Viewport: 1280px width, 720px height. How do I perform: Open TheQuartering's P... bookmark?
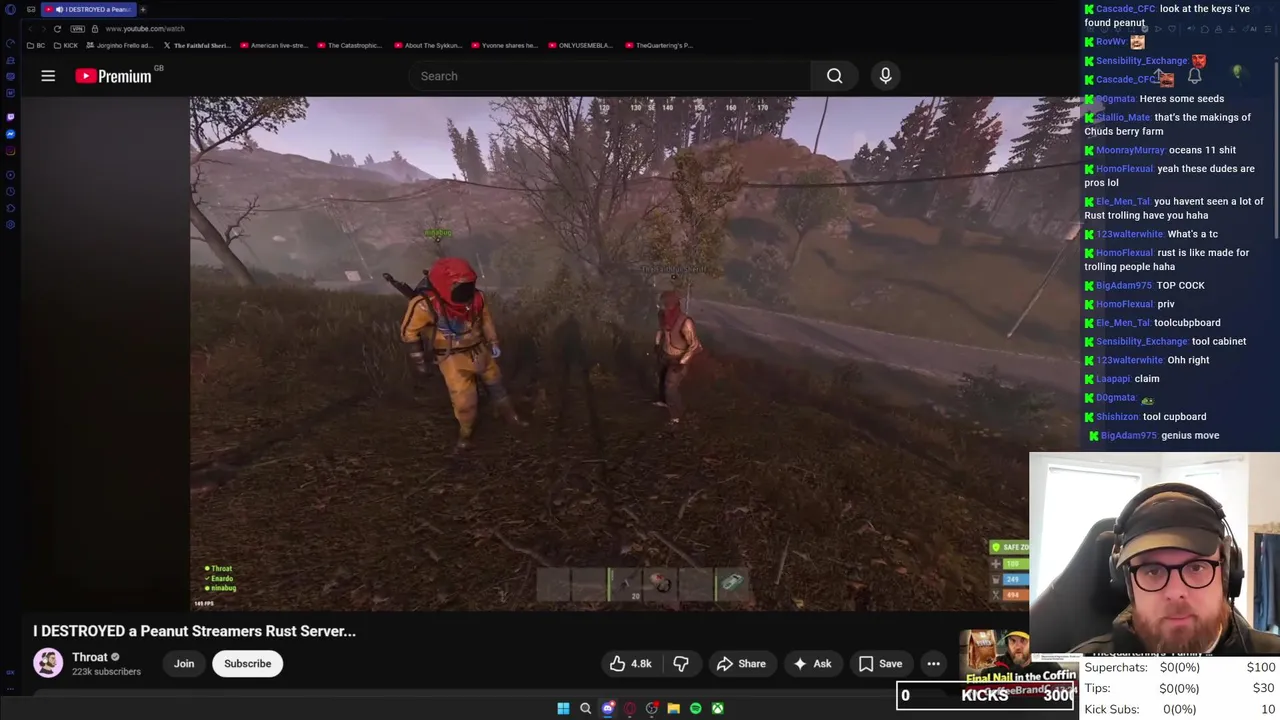[x=658, y=45]
